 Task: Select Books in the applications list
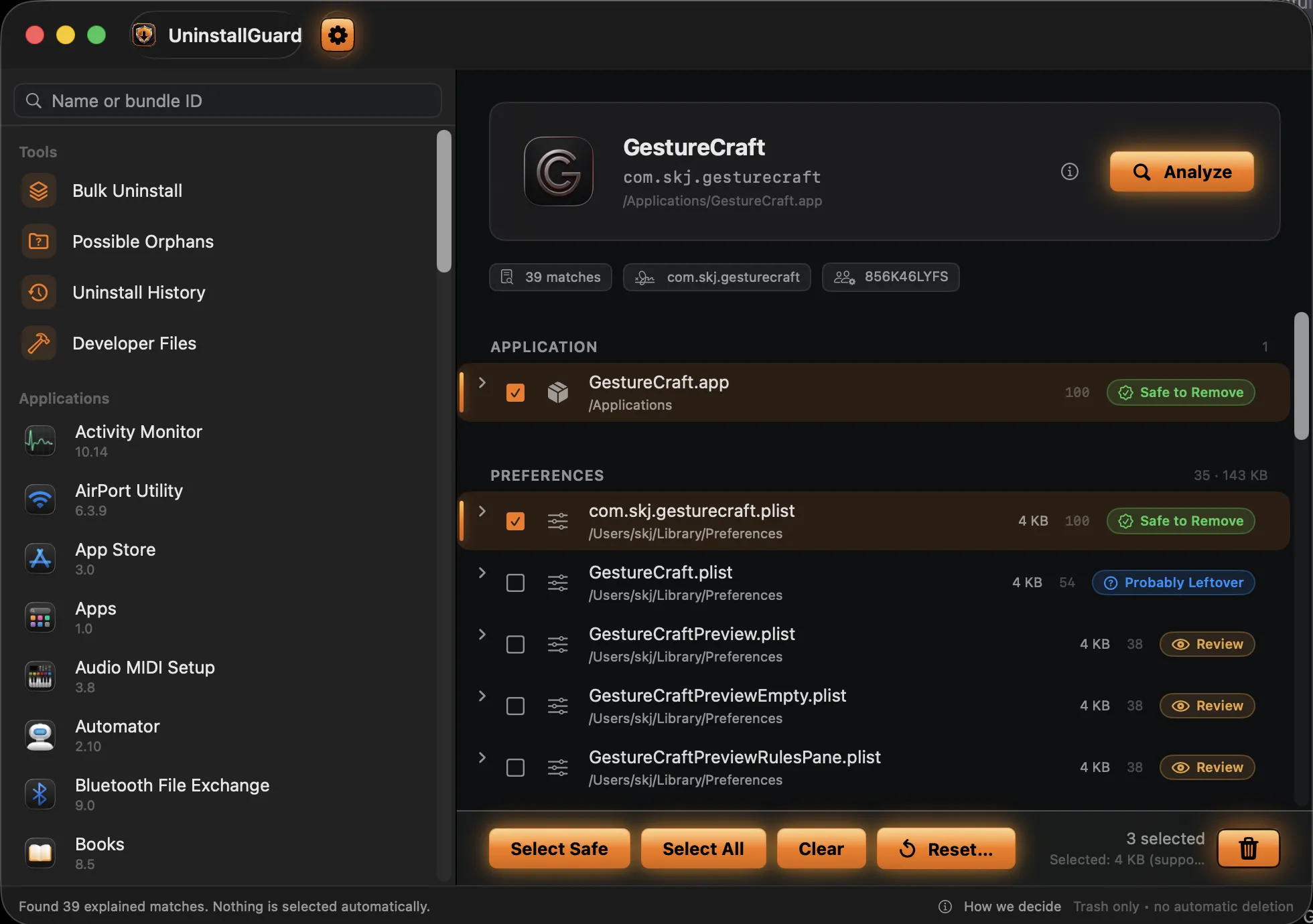click(228, 853)
